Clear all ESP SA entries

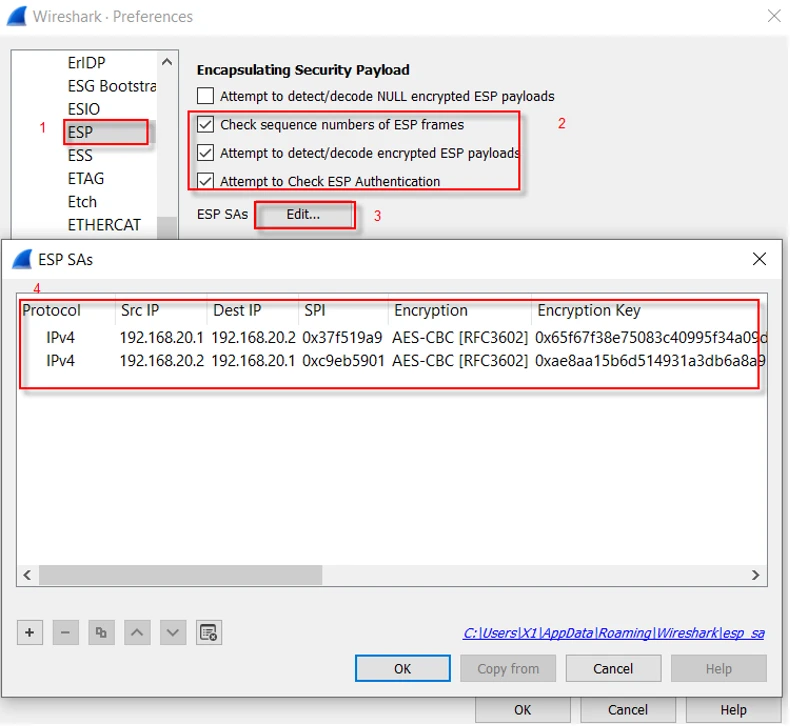point(208,632)
